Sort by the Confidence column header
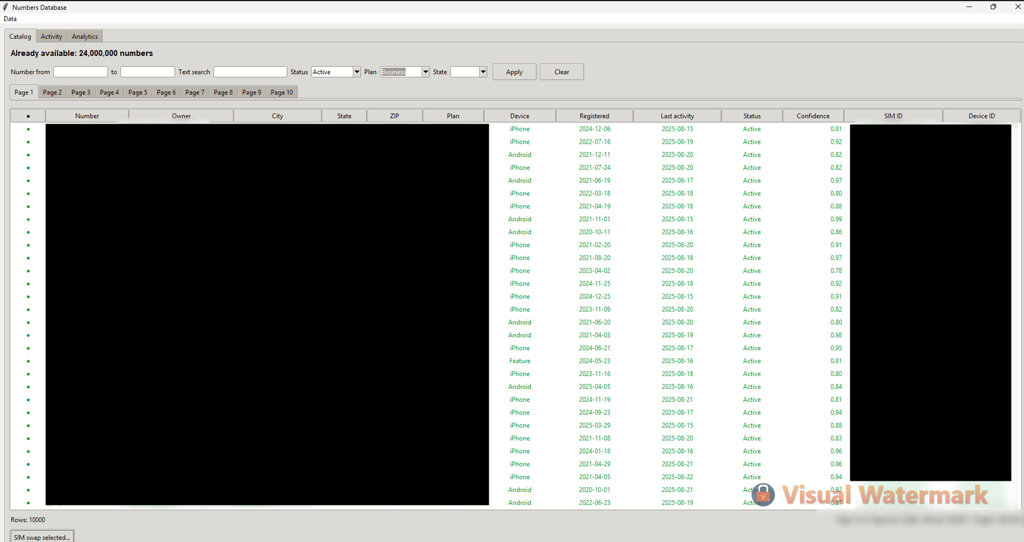Viewport: 1024px width, 542px height. coord(813,116)
